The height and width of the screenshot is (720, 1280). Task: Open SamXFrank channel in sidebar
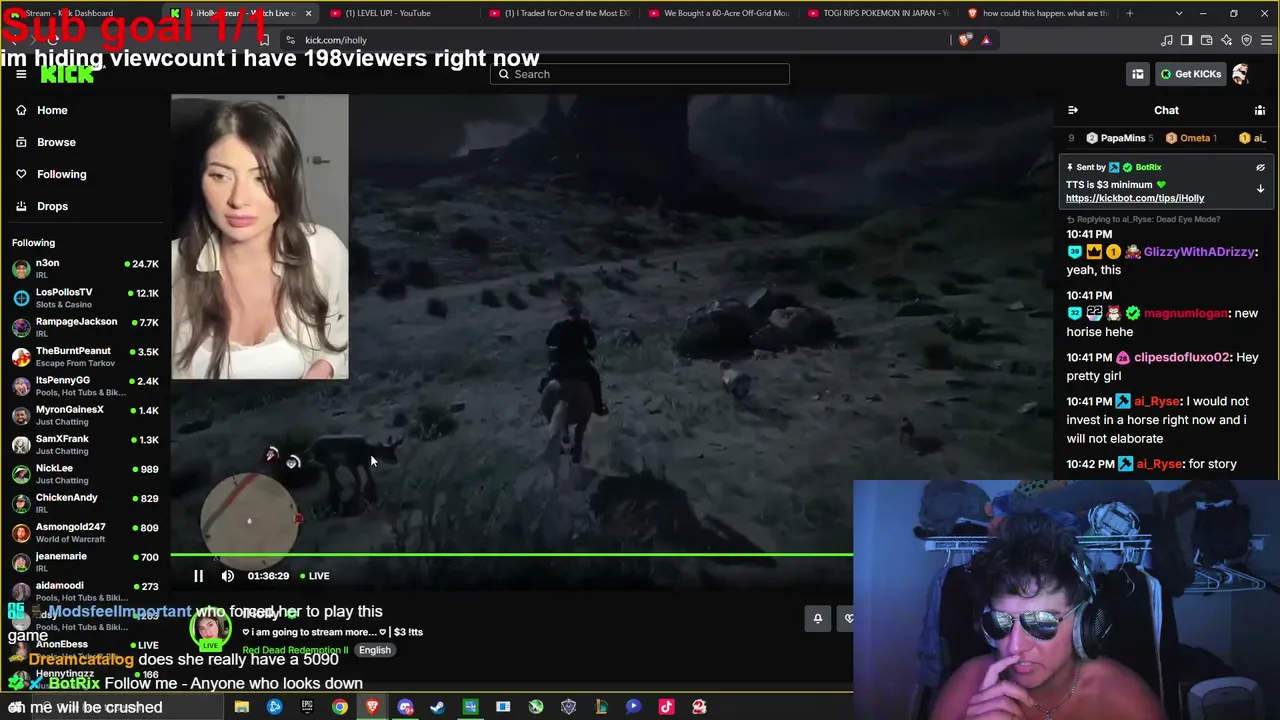coord(85,445)
